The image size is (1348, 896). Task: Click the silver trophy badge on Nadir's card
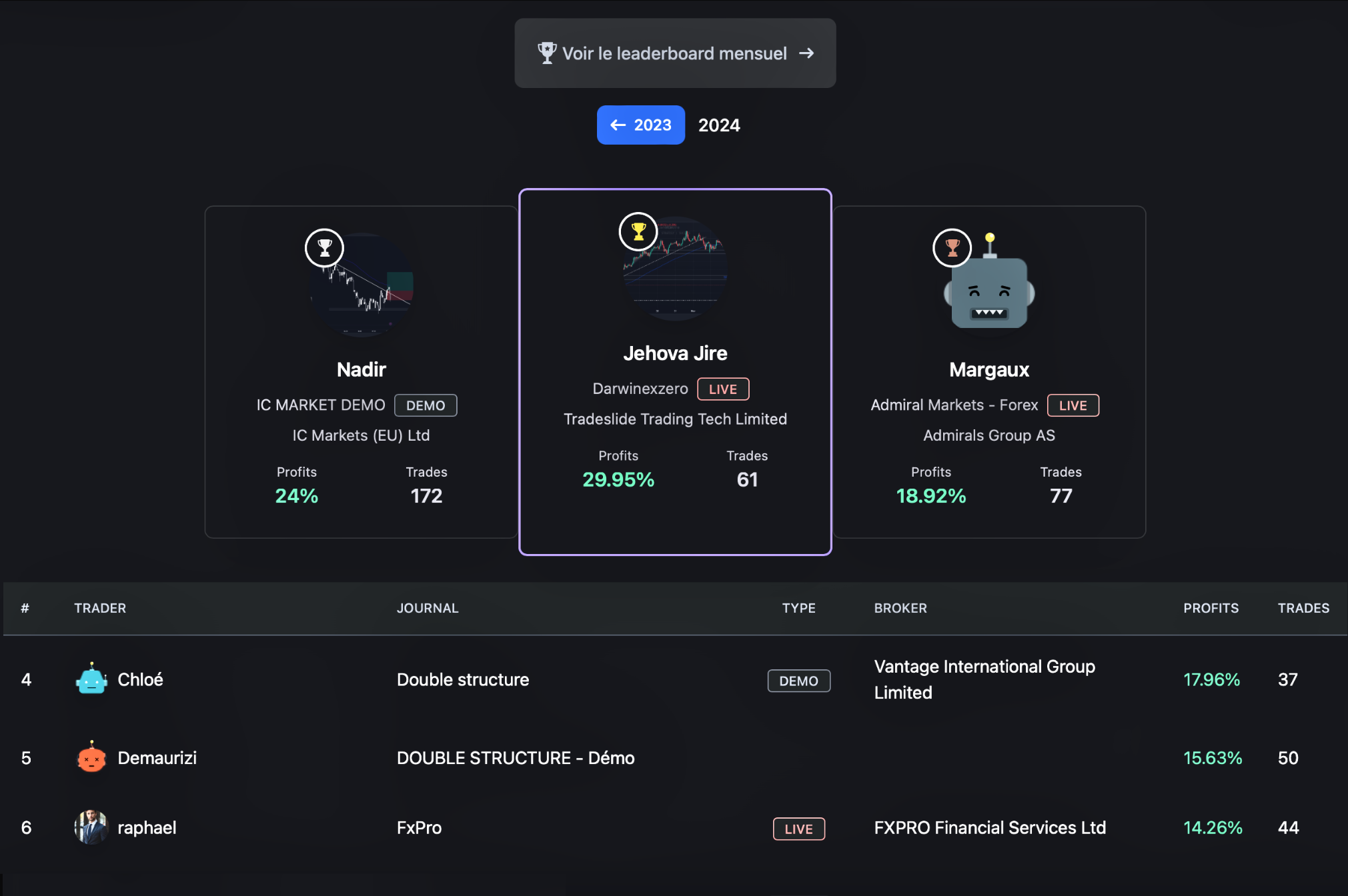coord(324,248)
